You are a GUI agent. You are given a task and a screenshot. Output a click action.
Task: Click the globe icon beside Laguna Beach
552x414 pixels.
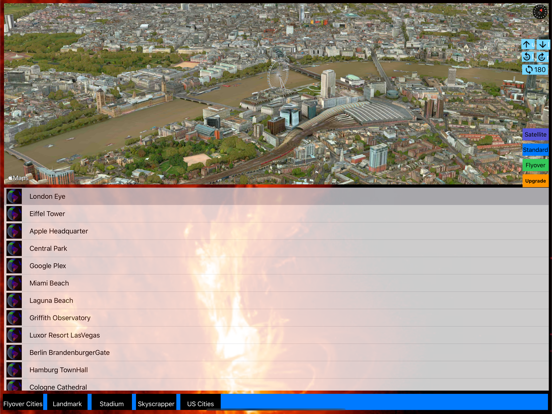(x=14, y=300)
